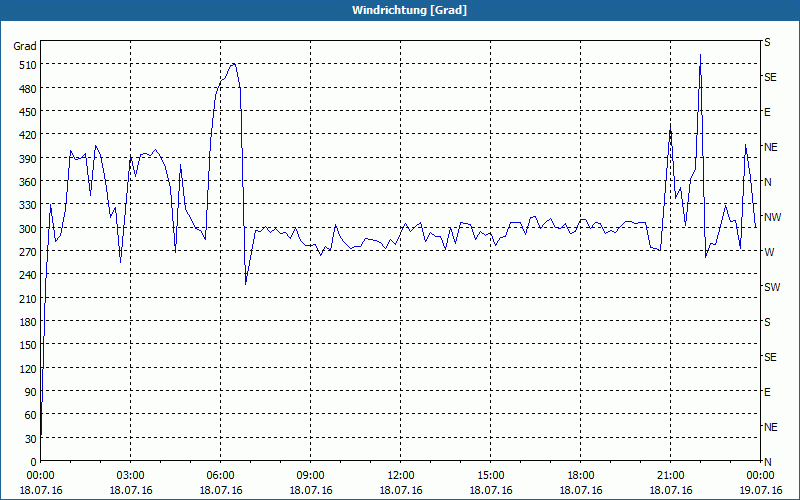Select the 240 y-axis value

(28, 276)
